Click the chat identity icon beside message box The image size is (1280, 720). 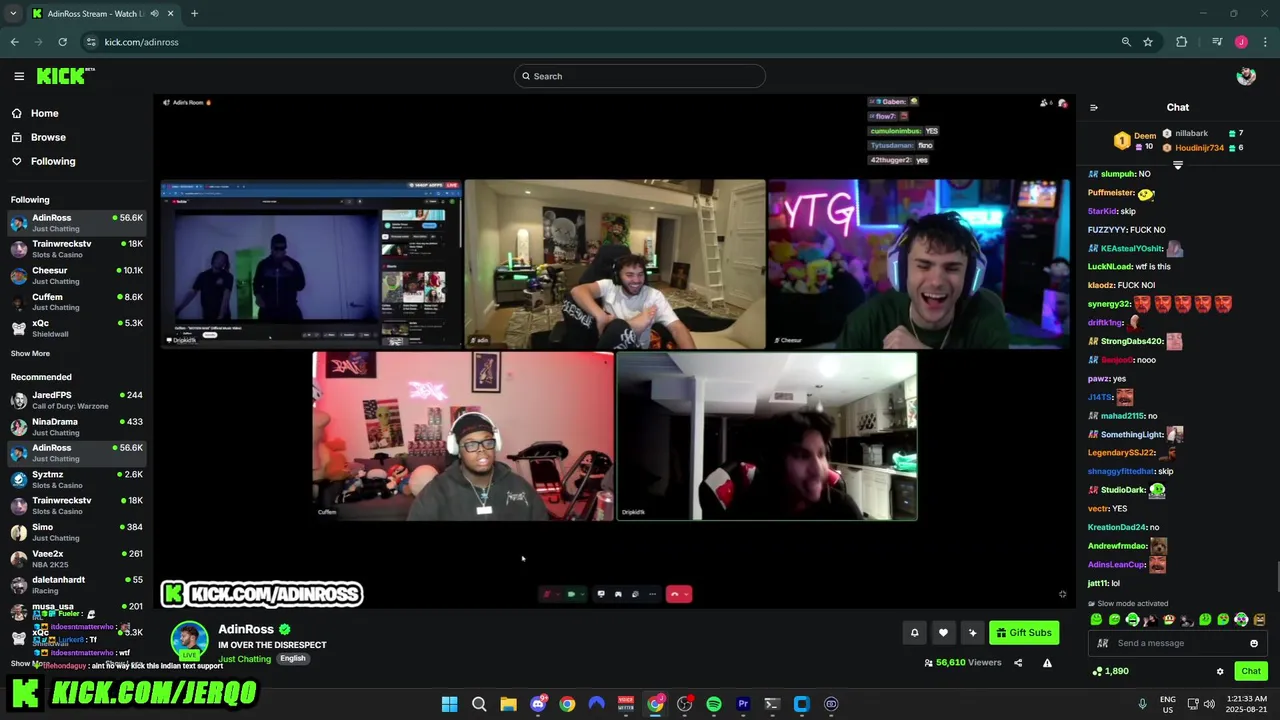click(1102, 643)
